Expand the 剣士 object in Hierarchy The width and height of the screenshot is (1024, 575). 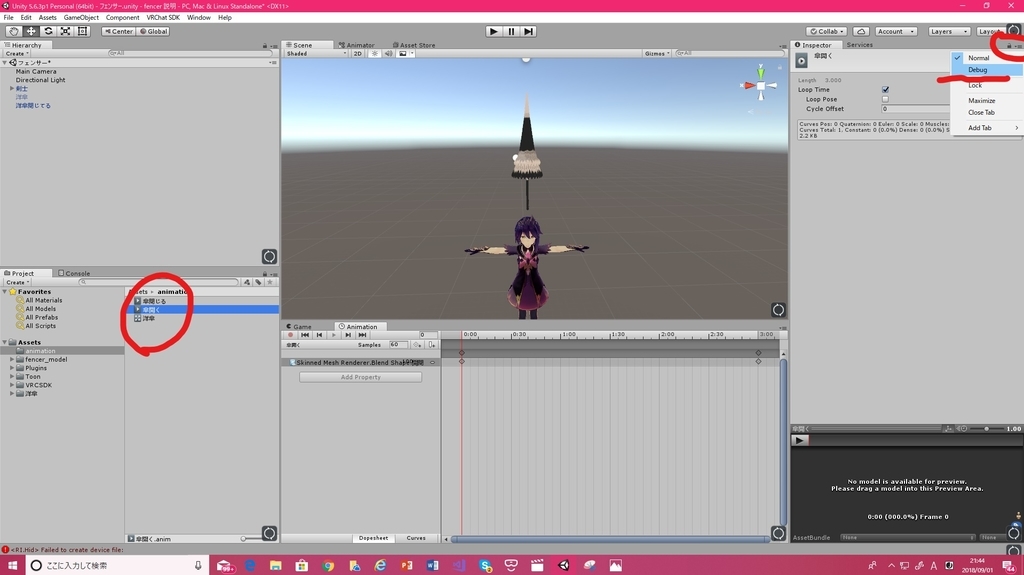pyautogui.click(x=12, y=88)
